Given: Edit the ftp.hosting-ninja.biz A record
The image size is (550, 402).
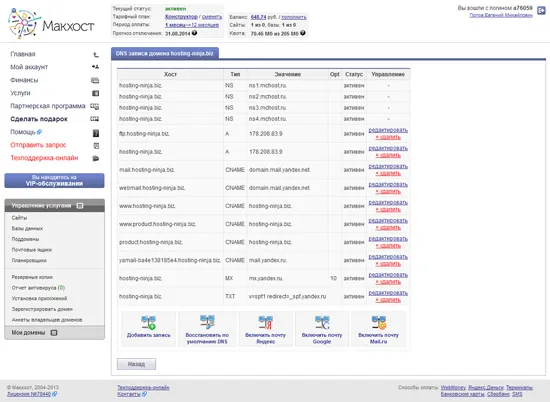Looking at the screenshot, I should click(x=388, y=130).
